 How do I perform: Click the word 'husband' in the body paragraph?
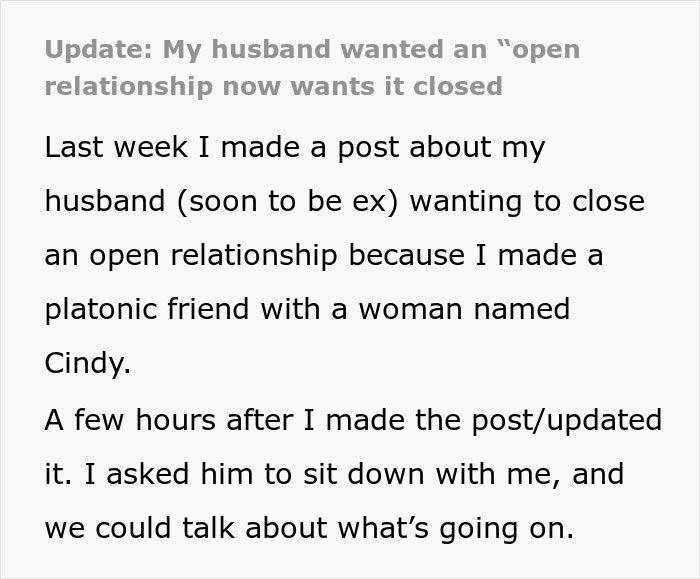[105, 201]
